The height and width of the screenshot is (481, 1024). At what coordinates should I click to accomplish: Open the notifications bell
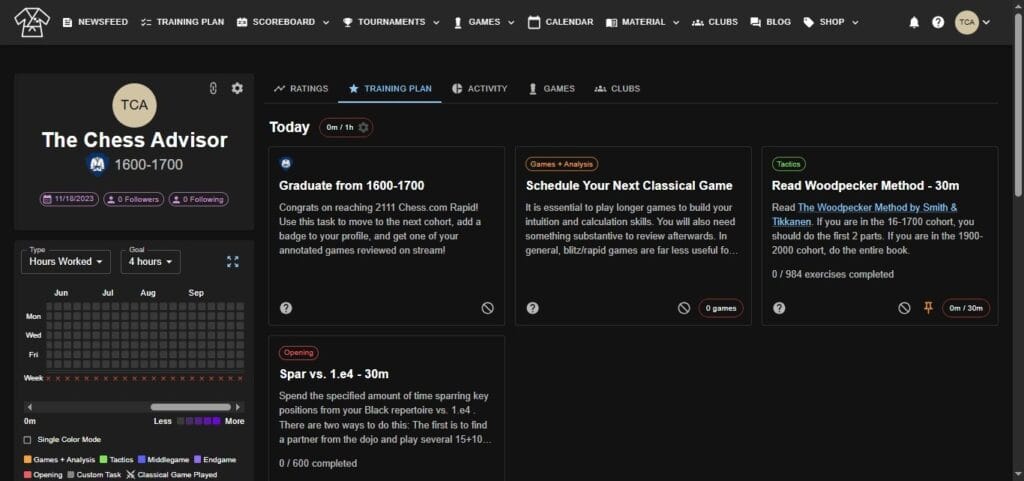[x=913, y=22]
